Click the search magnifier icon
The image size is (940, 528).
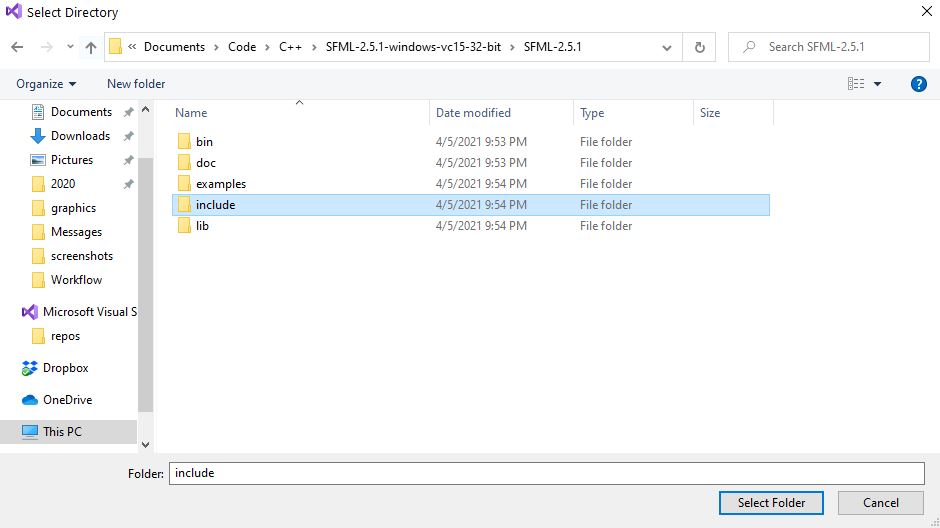[x=749, y=47]
